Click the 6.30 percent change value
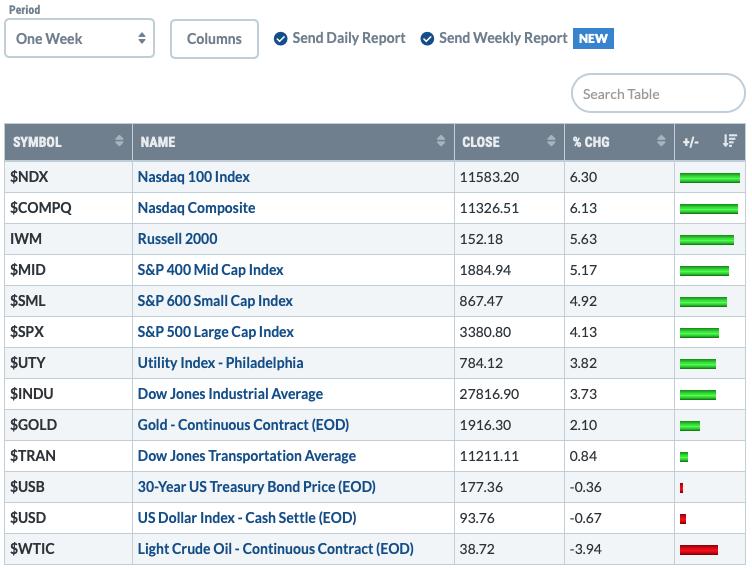Viewport: 752px width, 570px height. click(x=583, y=177)
